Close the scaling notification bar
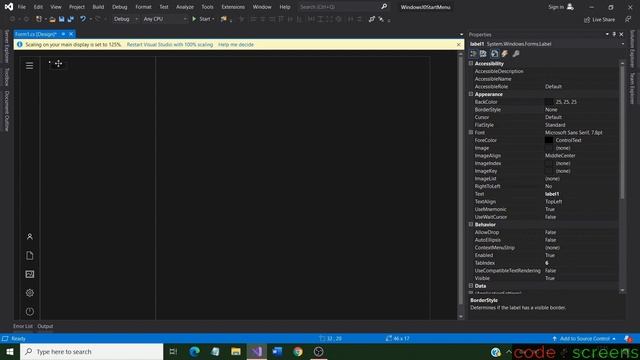Viewport: 640px width, 360px height. tap(458, 44)
